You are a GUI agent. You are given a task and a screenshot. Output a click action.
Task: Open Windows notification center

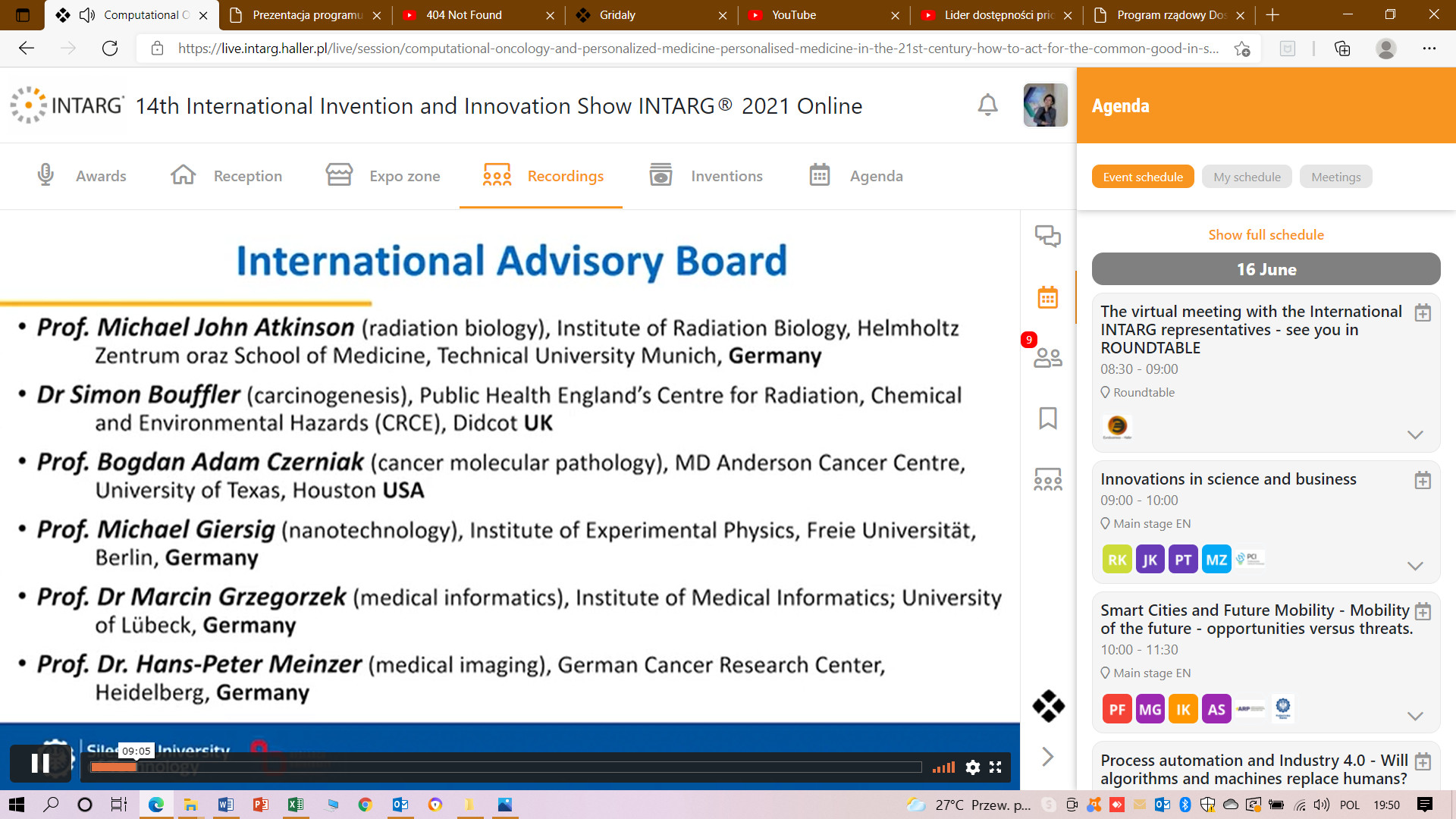1425,805
